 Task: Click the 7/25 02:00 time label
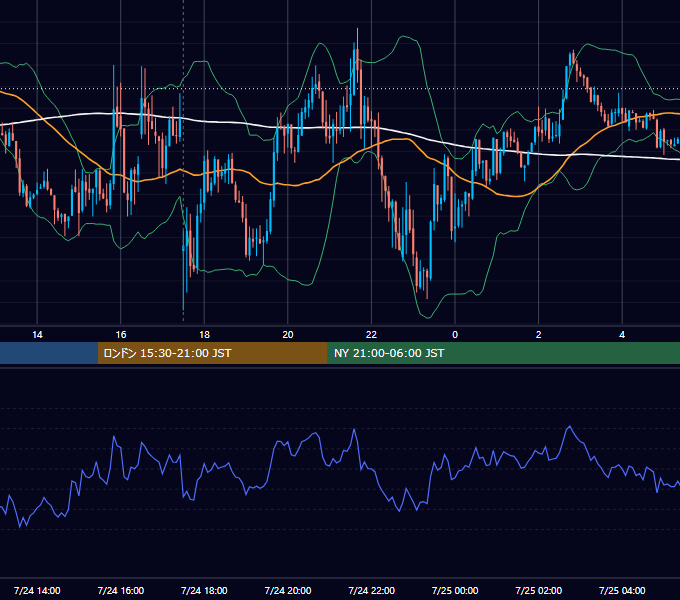pos(539,590)
